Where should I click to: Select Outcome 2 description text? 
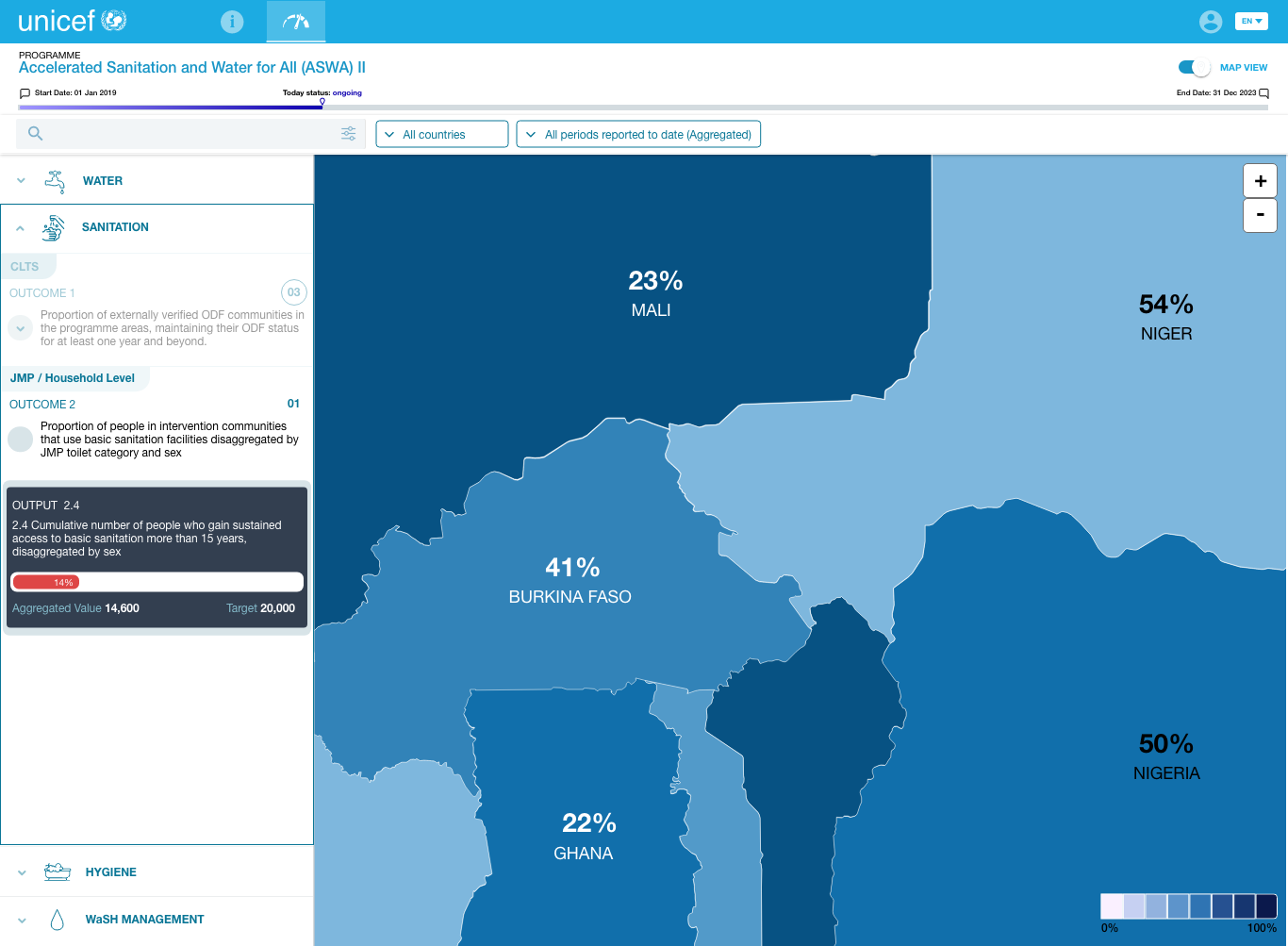click(x=170, y=440)
